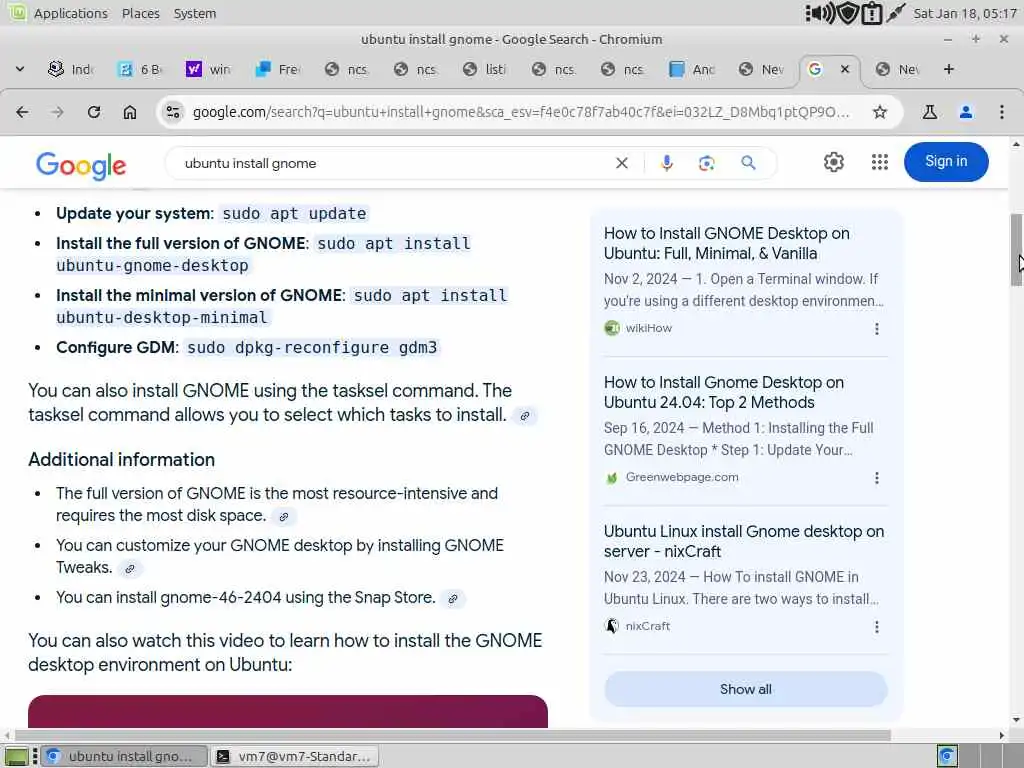The height and width of the screenshot is (768, 1024).
Task: Open the Chrome Labs flask icon
Action: coord(929,112)
